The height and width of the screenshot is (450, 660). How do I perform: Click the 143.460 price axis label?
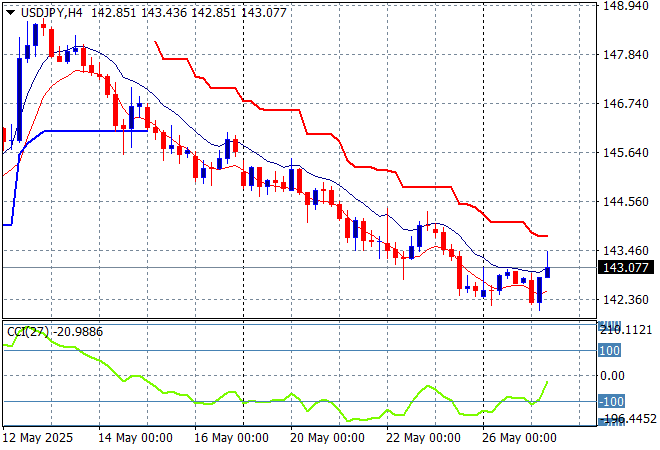click(626, 251)
